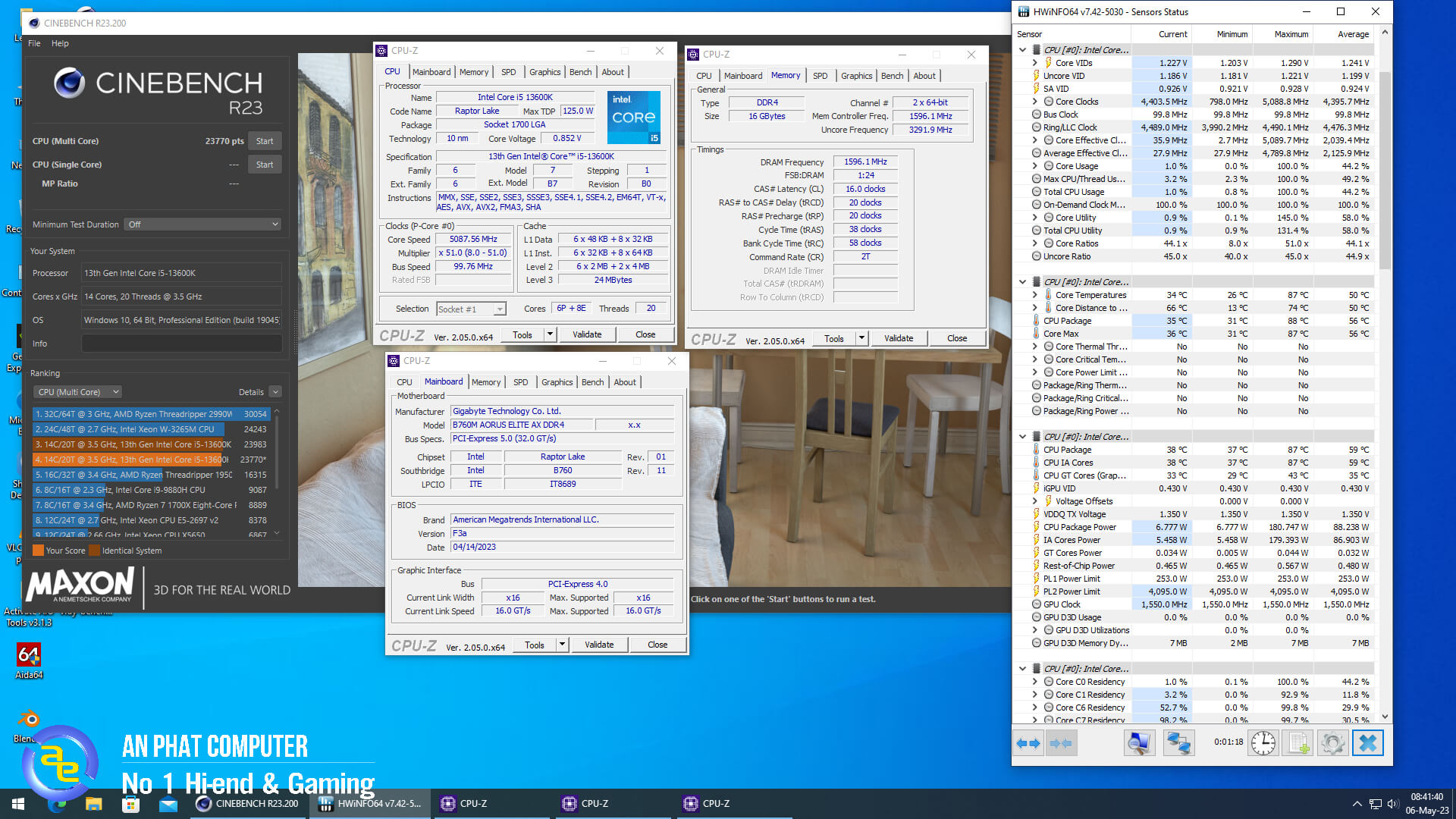This screenshot has width=1456, height=819.
Task: Switch to Bench tab in CPU-Z CPU window
Action: coord(580,72)
